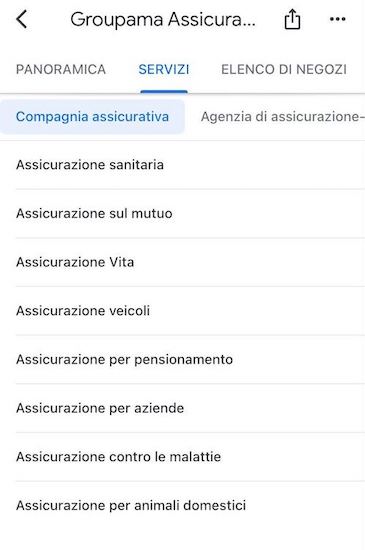365x550 pixels.
Task: Select the Agenzia di assicurazione chip
Action: pyautogui.click(x=283, y=116)
